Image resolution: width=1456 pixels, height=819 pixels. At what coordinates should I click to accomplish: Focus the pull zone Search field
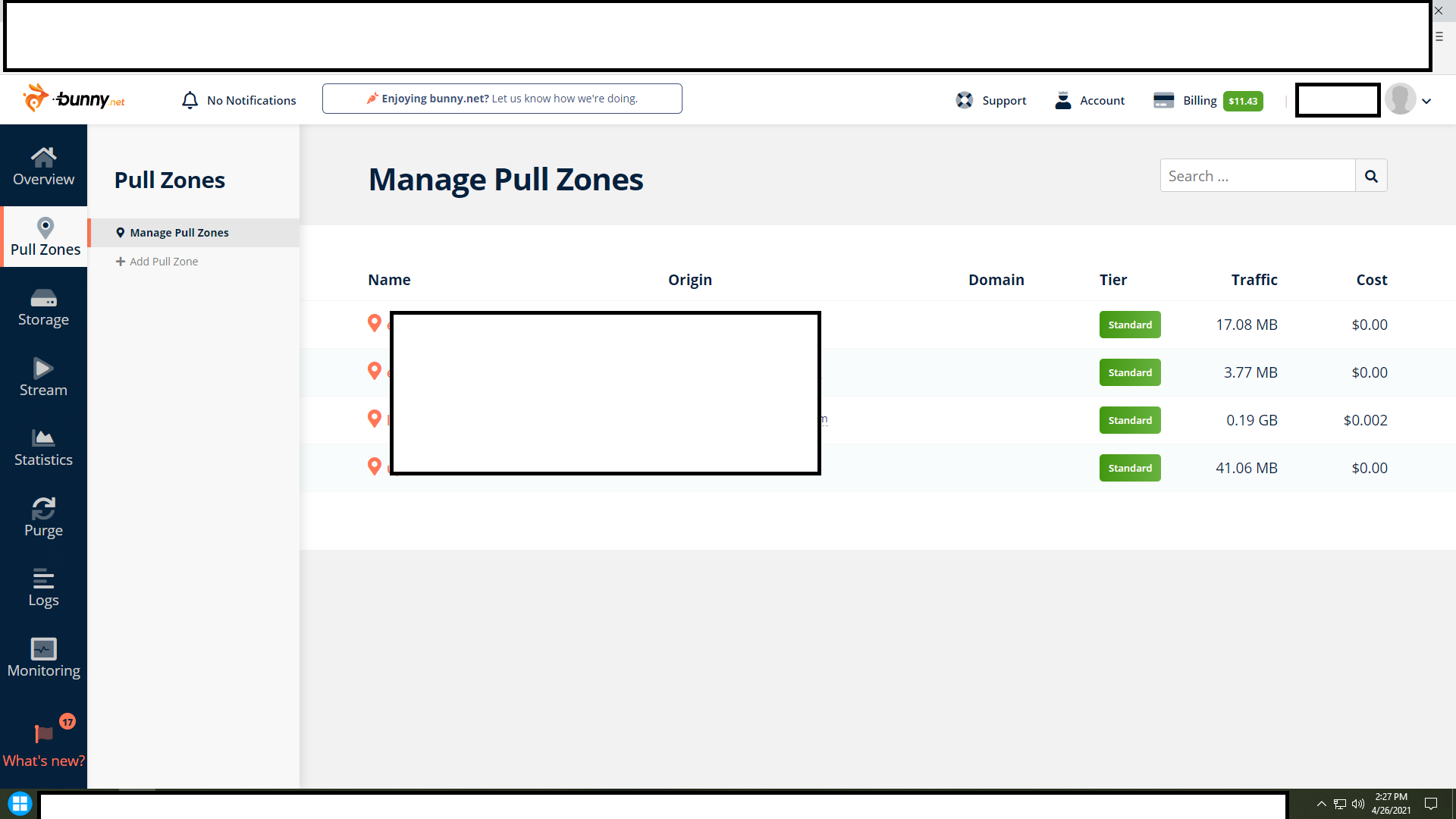1257,175
